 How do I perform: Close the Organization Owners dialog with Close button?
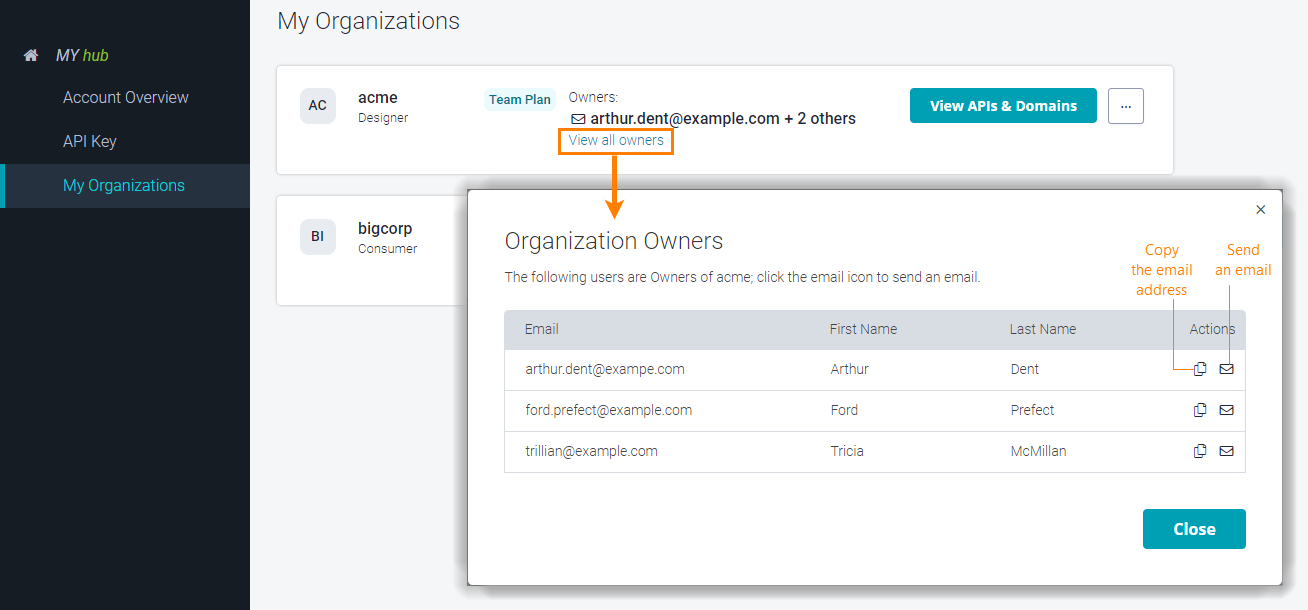1194,529
